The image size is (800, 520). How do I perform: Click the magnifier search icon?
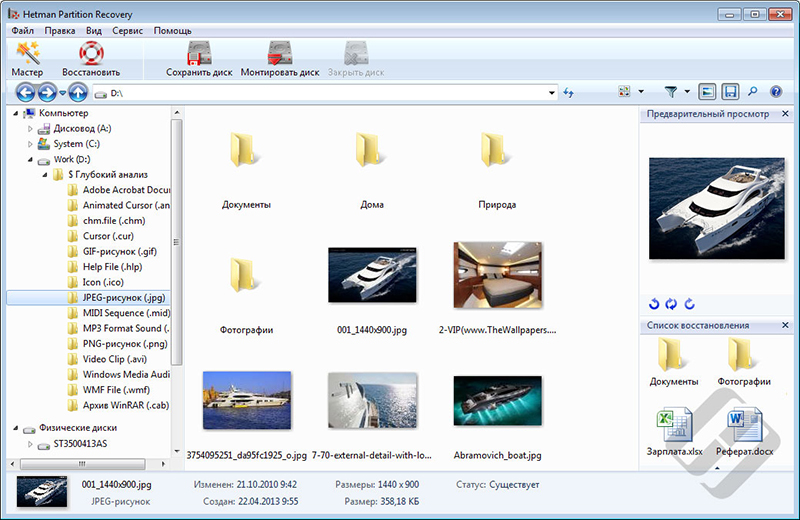[752, 92]
